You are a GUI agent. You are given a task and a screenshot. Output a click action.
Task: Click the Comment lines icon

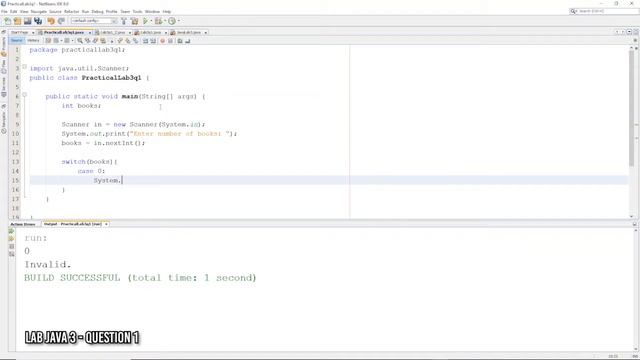point(180,41)
